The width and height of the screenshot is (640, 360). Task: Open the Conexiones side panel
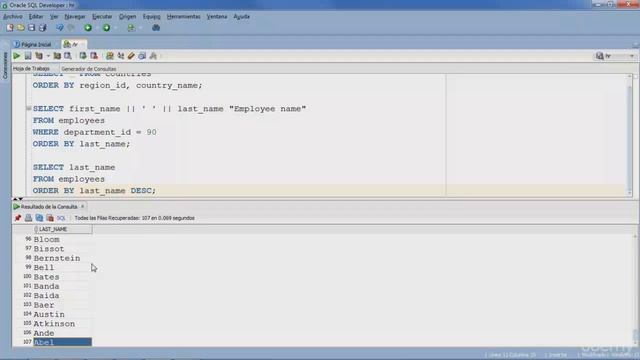click(x=5, y=65)
